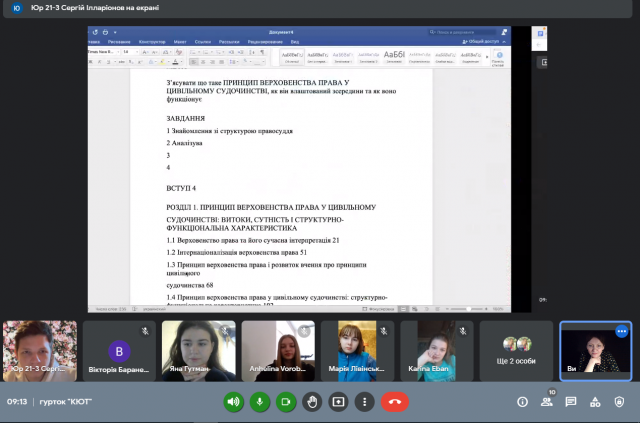Open line spacing dropdown

pyautogui.click(x=233, y=62)
